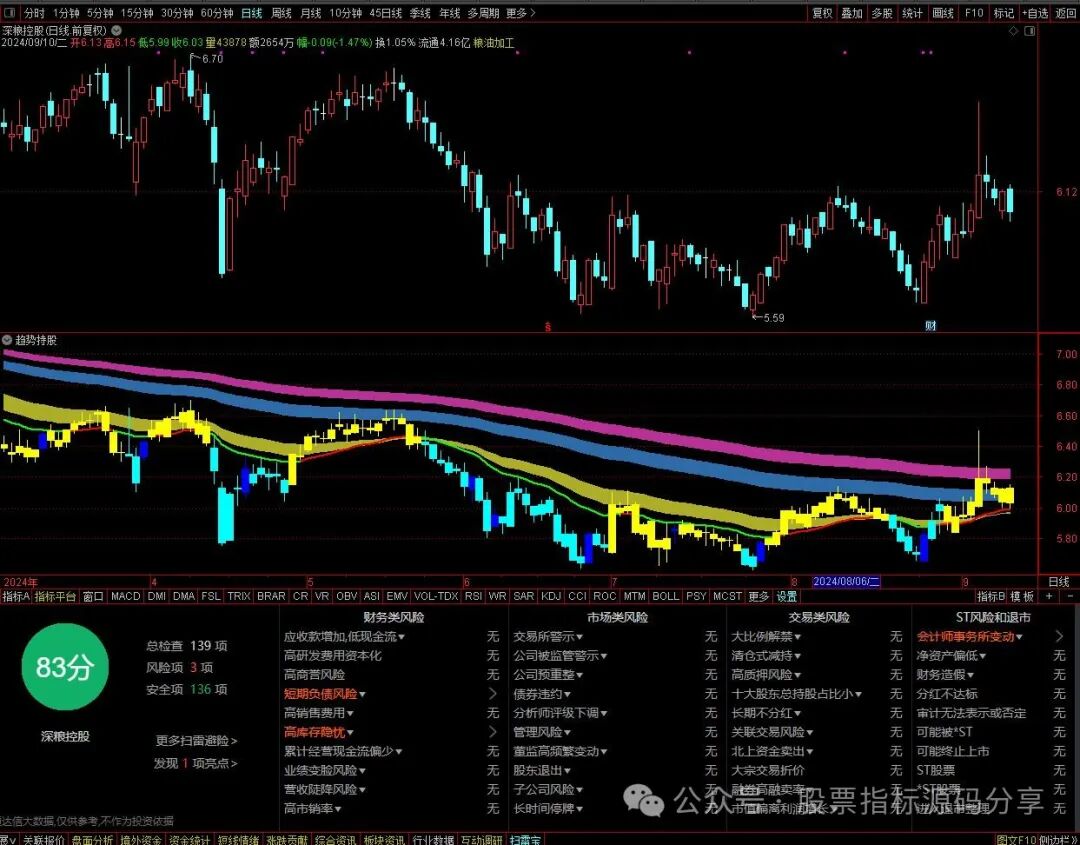The height and width of the screenshot is (845, 1080).
Task: Switch to the 资金统计 bottom tab
Action: pos(189,839)
